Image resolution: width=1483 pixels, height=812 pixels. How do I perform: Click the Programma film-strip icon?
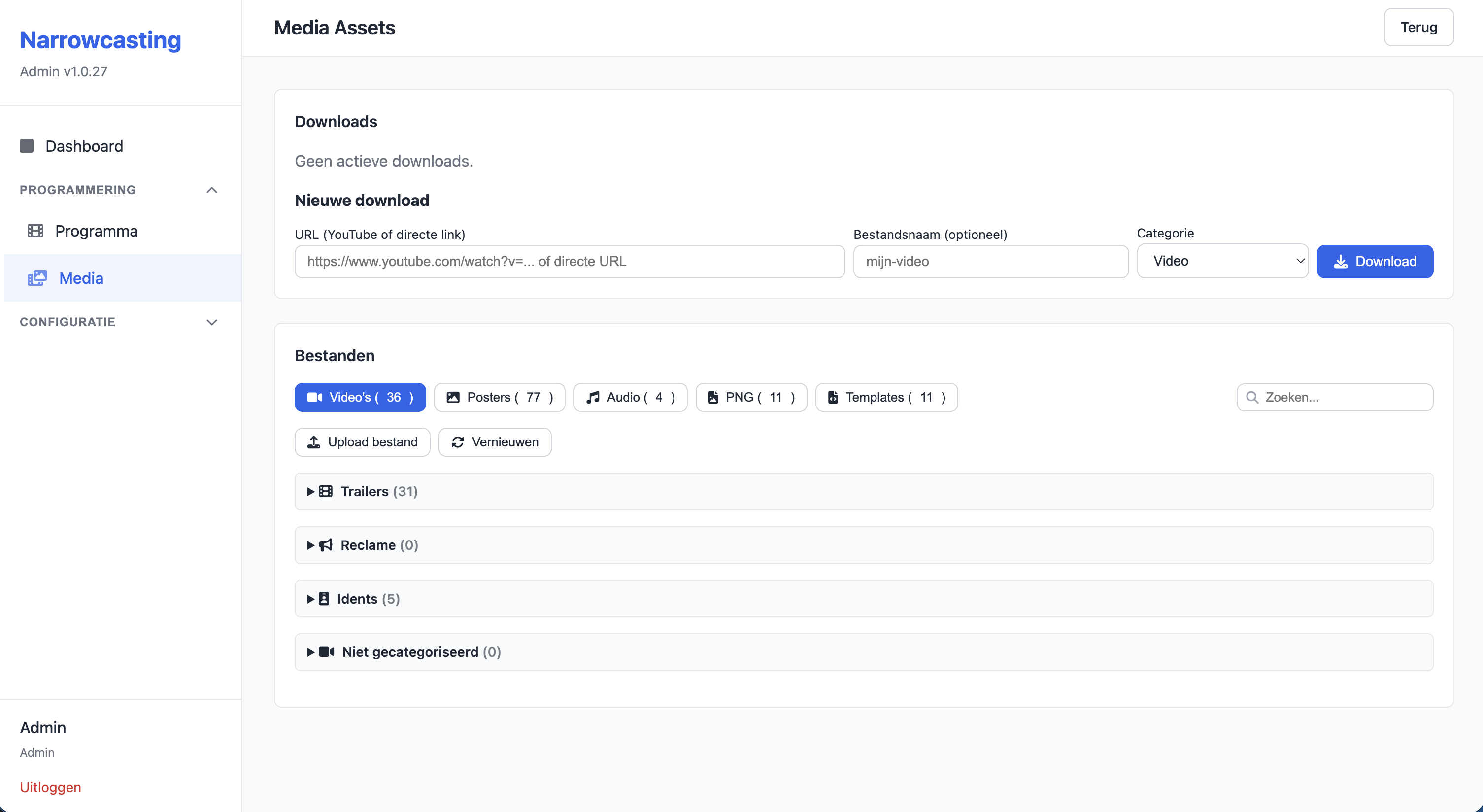pos(35,231)
